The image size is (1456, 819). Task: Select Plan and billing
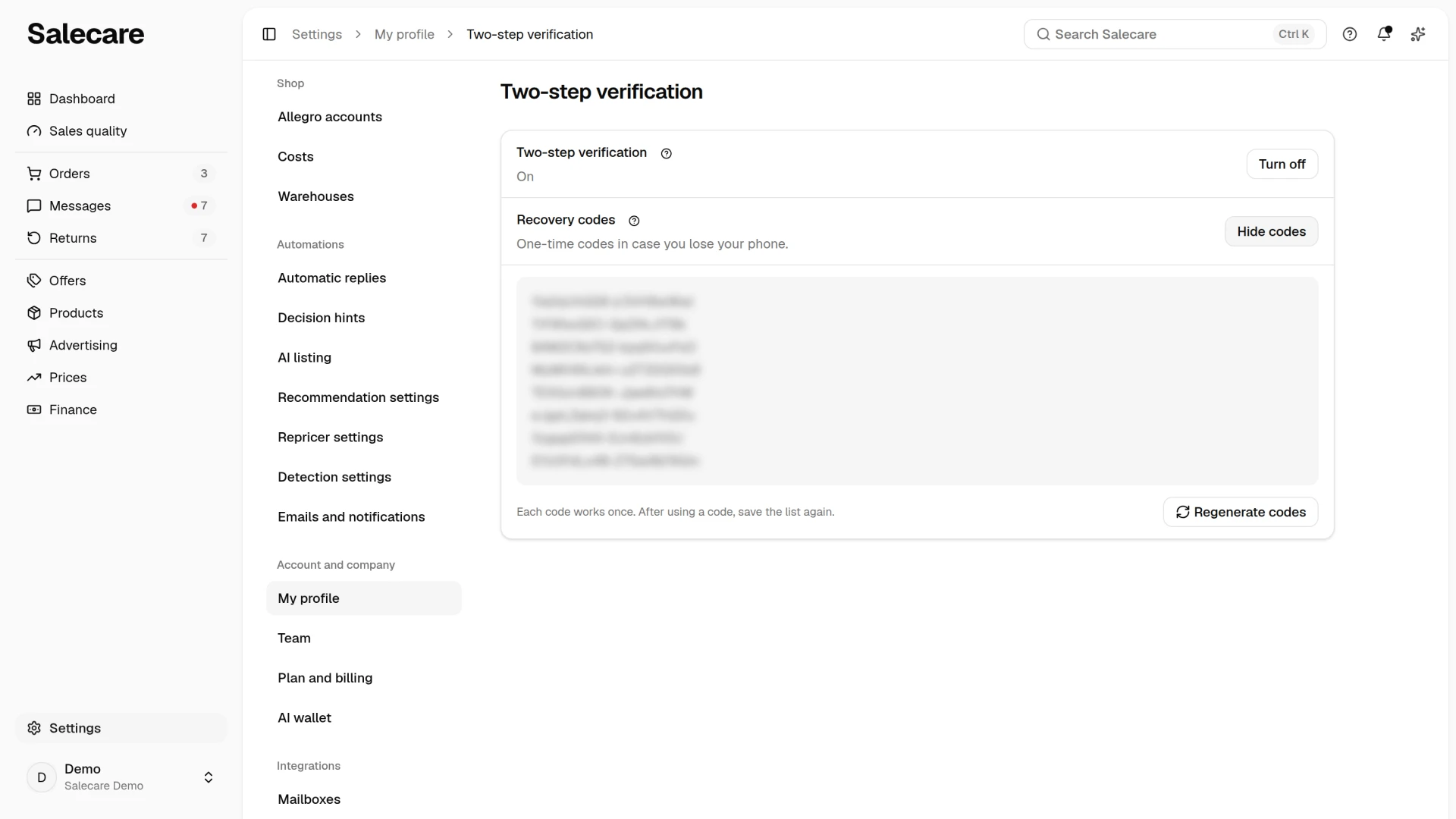(364, 678)
